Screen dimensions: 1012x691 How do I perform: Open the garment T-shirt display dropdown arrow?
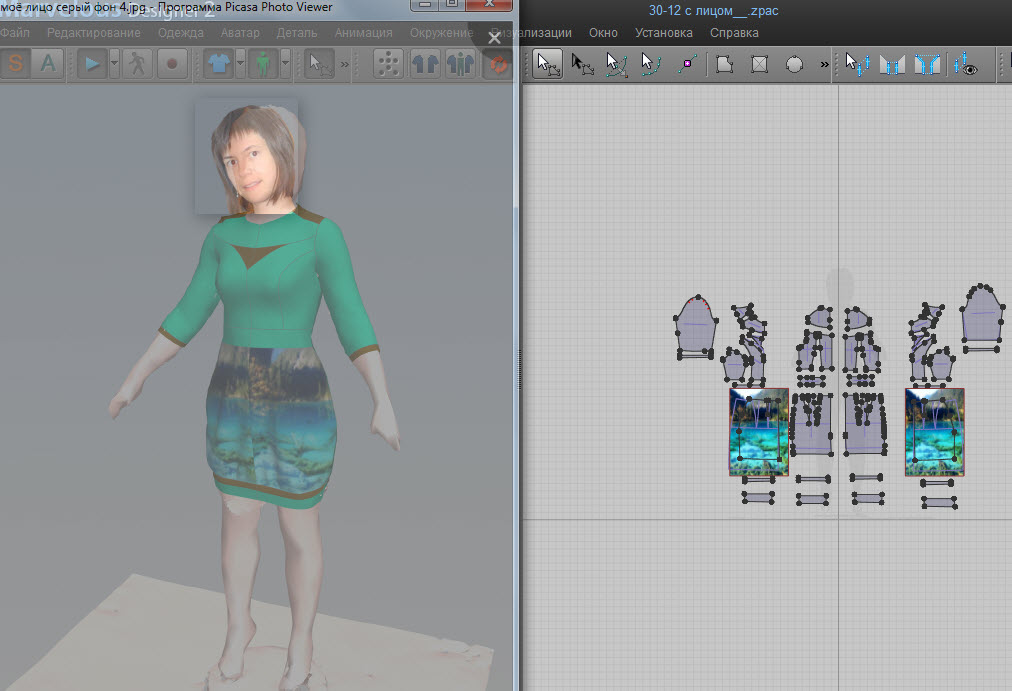tap(239, 63)
